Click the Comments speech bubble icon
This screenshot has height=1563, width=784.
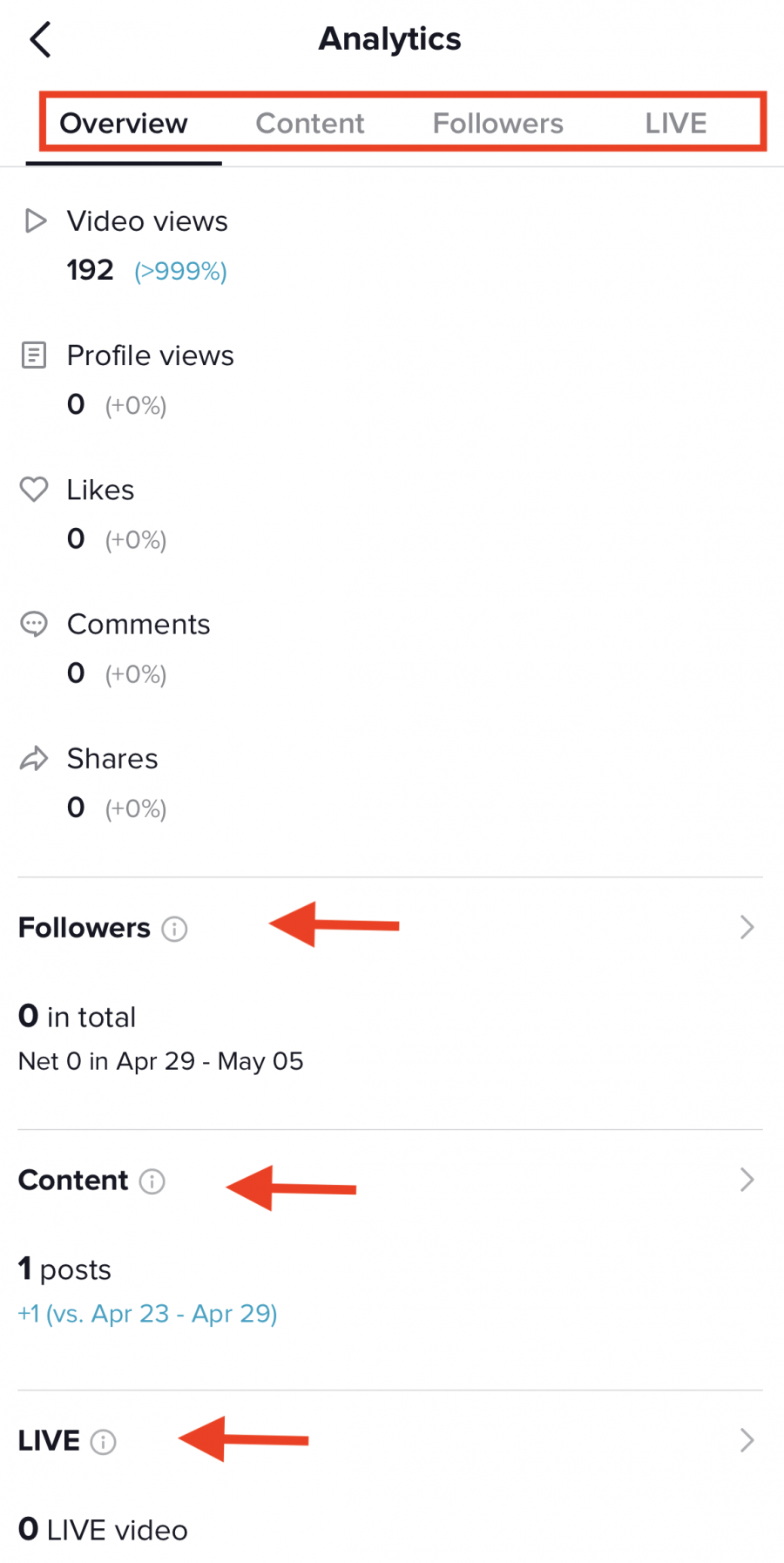click(x=33, y=624)
